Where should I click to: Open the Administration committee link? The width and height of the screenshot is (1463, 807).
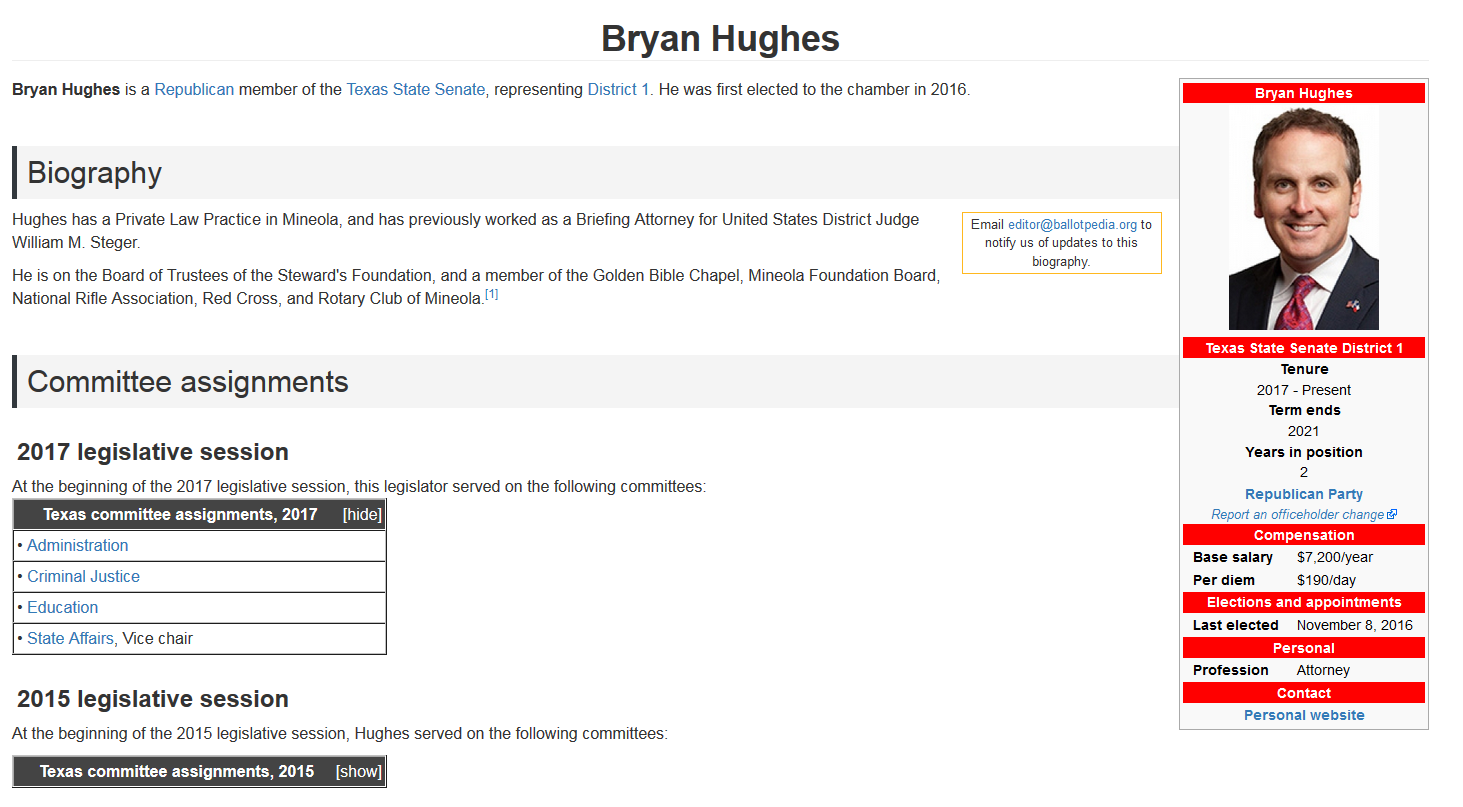[77, 546]
